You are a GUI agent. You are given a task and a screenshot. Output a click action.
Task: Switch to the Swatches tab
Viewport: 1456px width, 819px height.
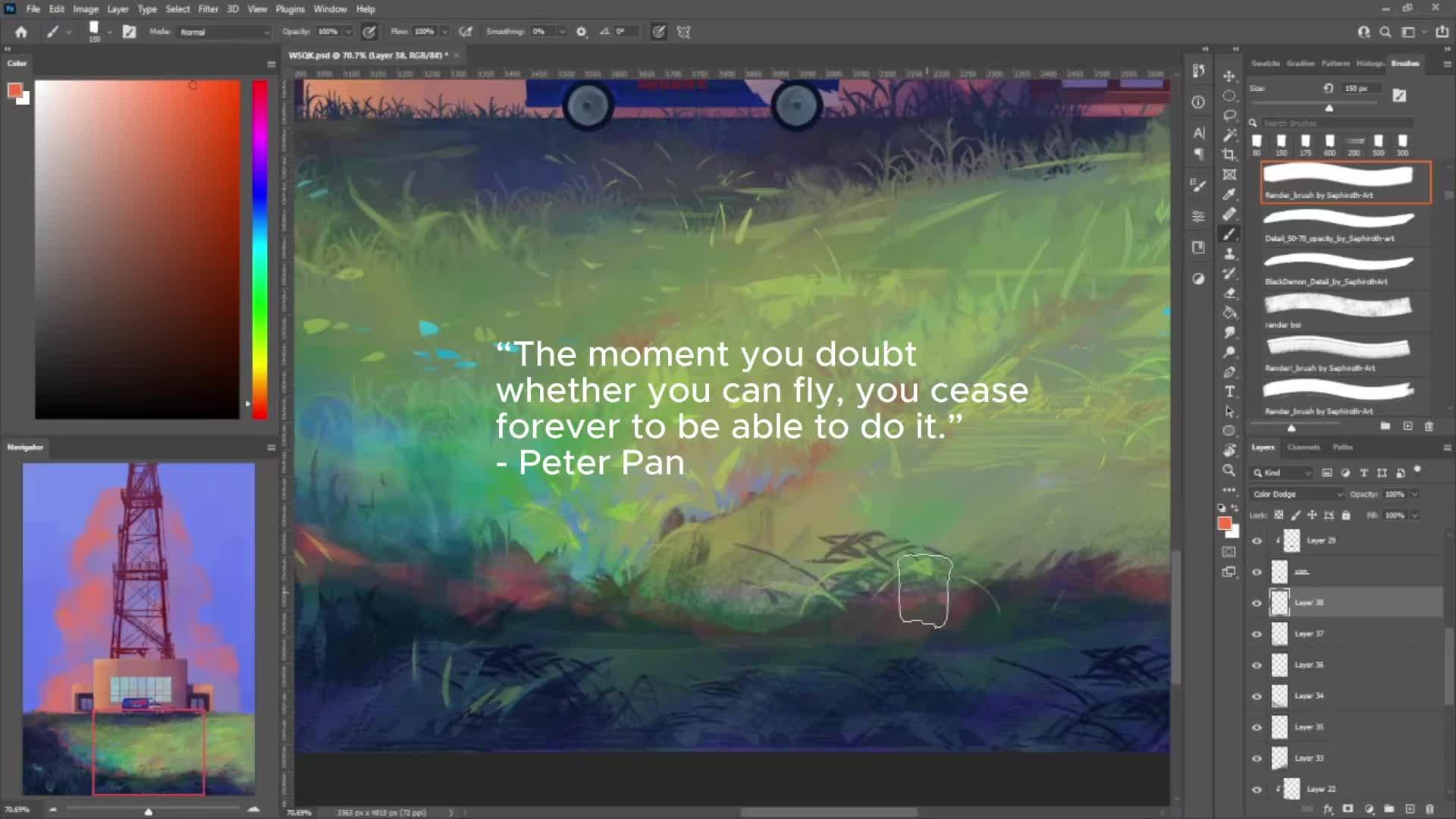tap(1266, 64)
